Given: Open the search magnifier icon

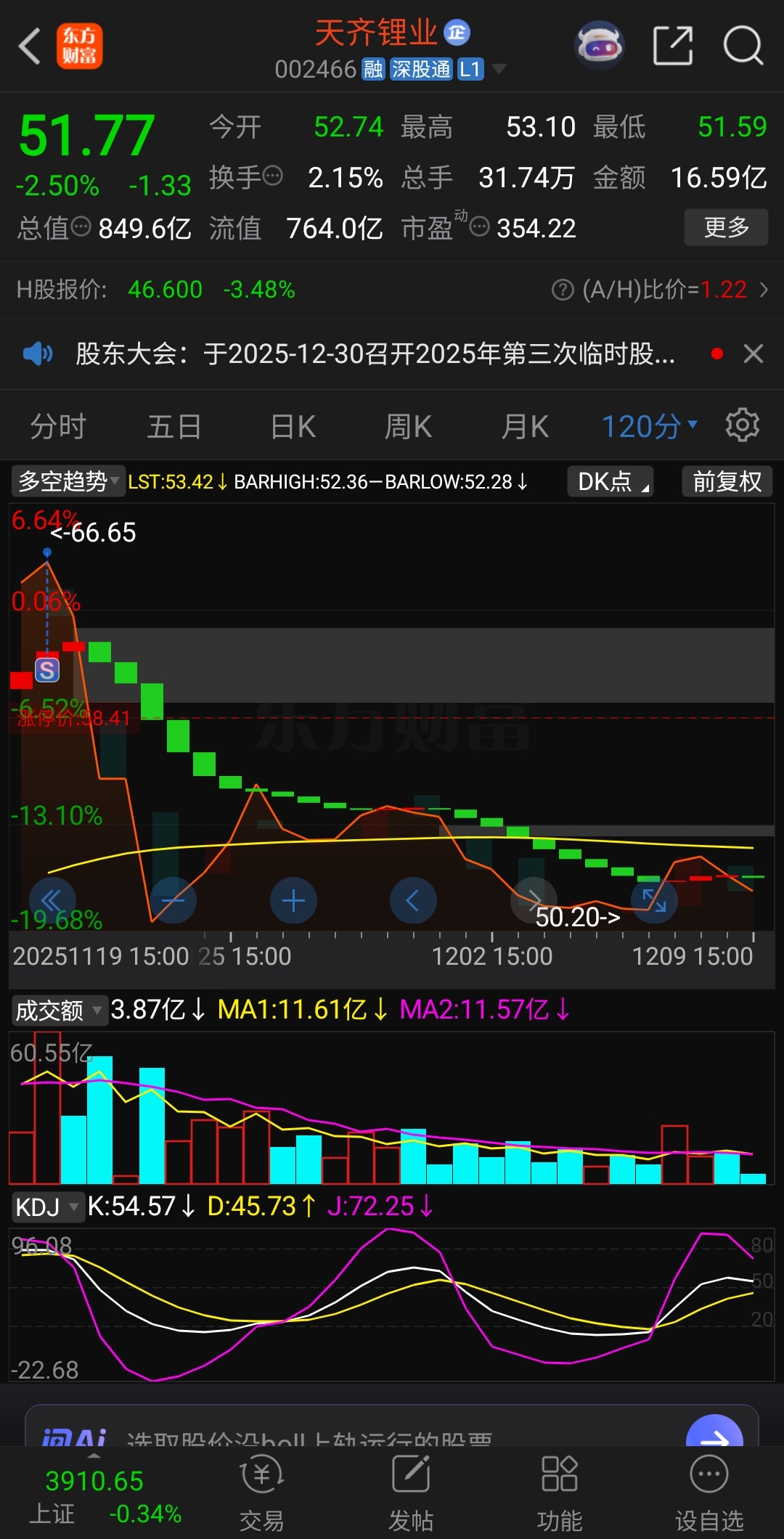Looking at the screenshot, I should click(x=743, y=46).
